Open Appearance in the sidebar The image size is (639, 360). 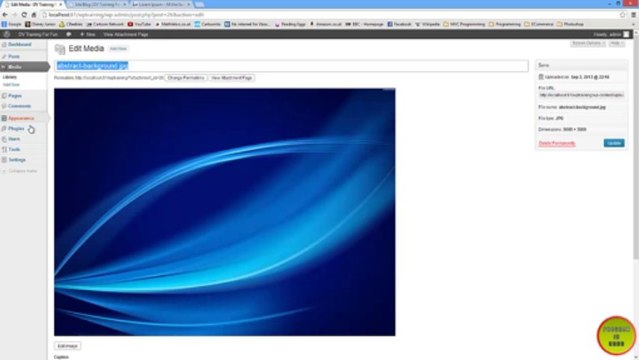[x=21, y=118]
